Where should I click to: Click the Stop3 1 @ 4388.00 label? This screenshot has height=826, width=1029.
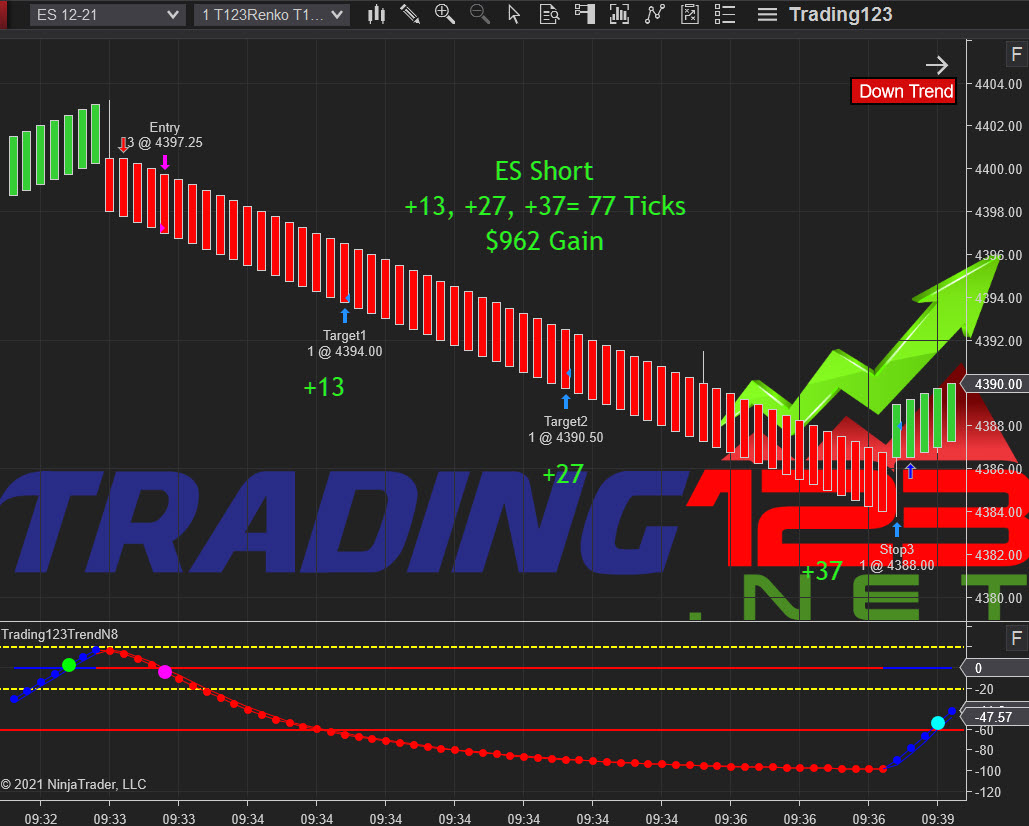897,557
